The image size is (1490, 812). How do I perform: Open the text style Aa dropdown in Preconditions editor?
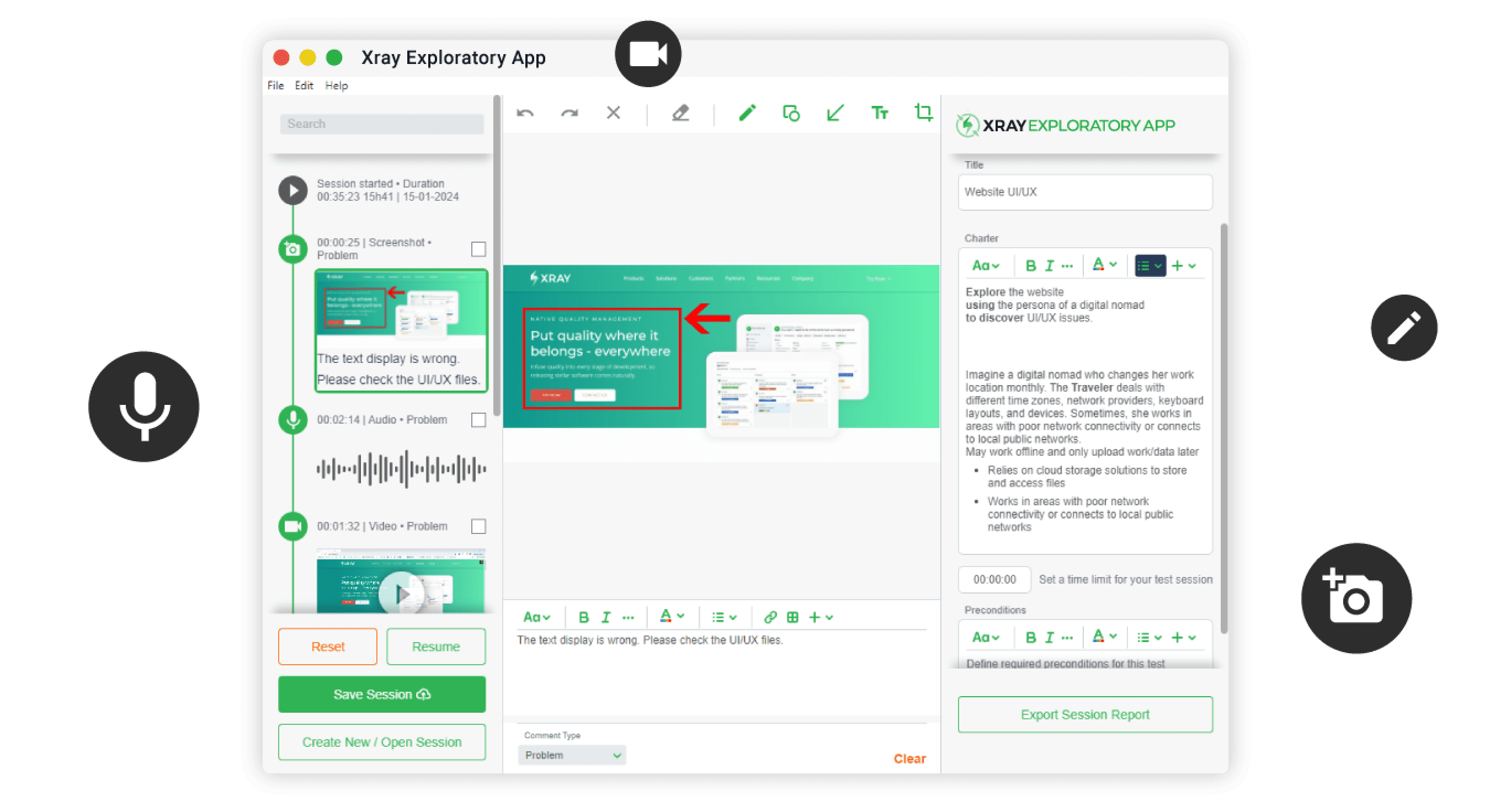coord(985,637)
